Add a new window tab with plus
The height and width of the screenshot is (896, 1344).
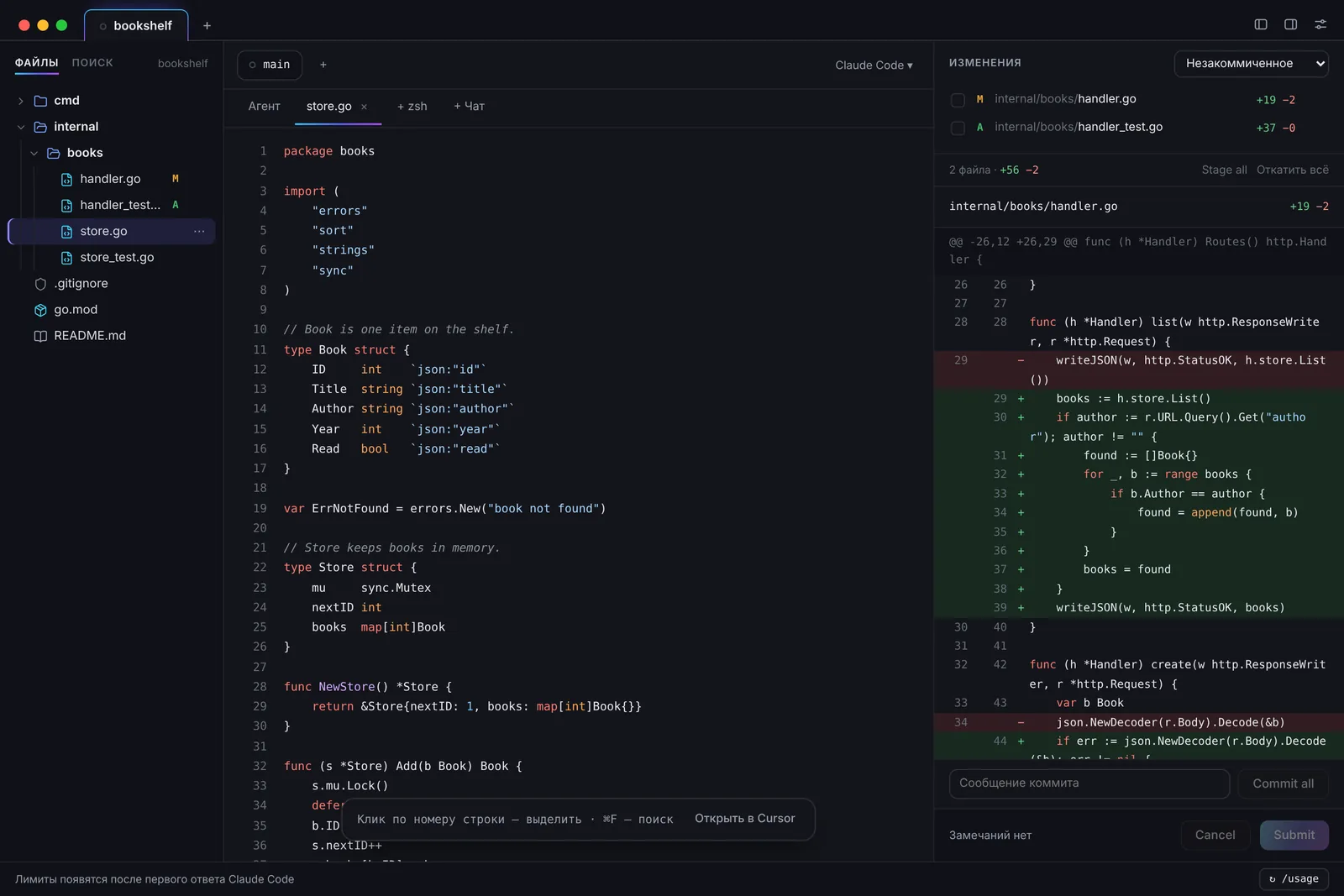click(x=207, y=25)
